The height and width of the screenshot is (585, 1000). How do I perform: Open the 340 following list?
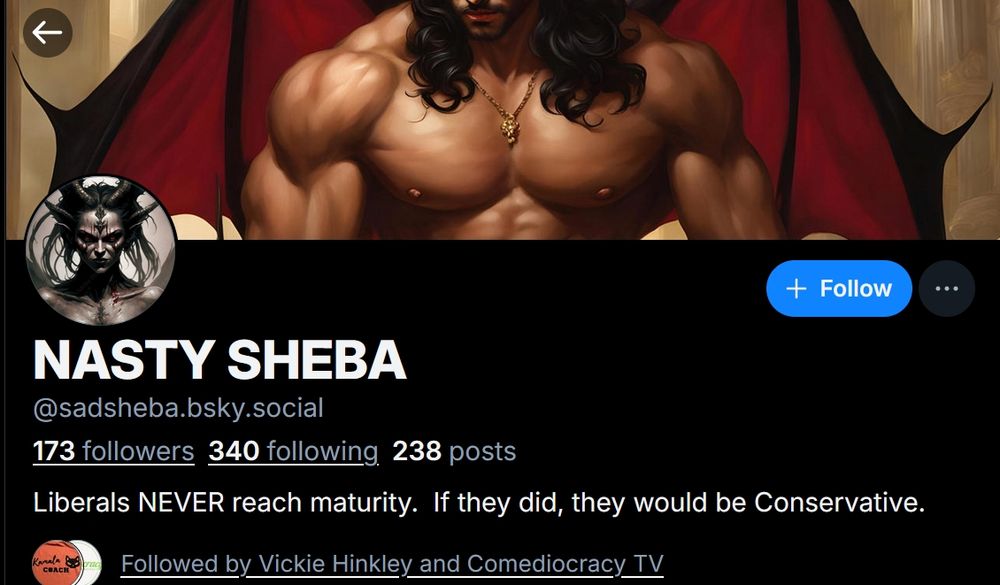pos(293,451)
